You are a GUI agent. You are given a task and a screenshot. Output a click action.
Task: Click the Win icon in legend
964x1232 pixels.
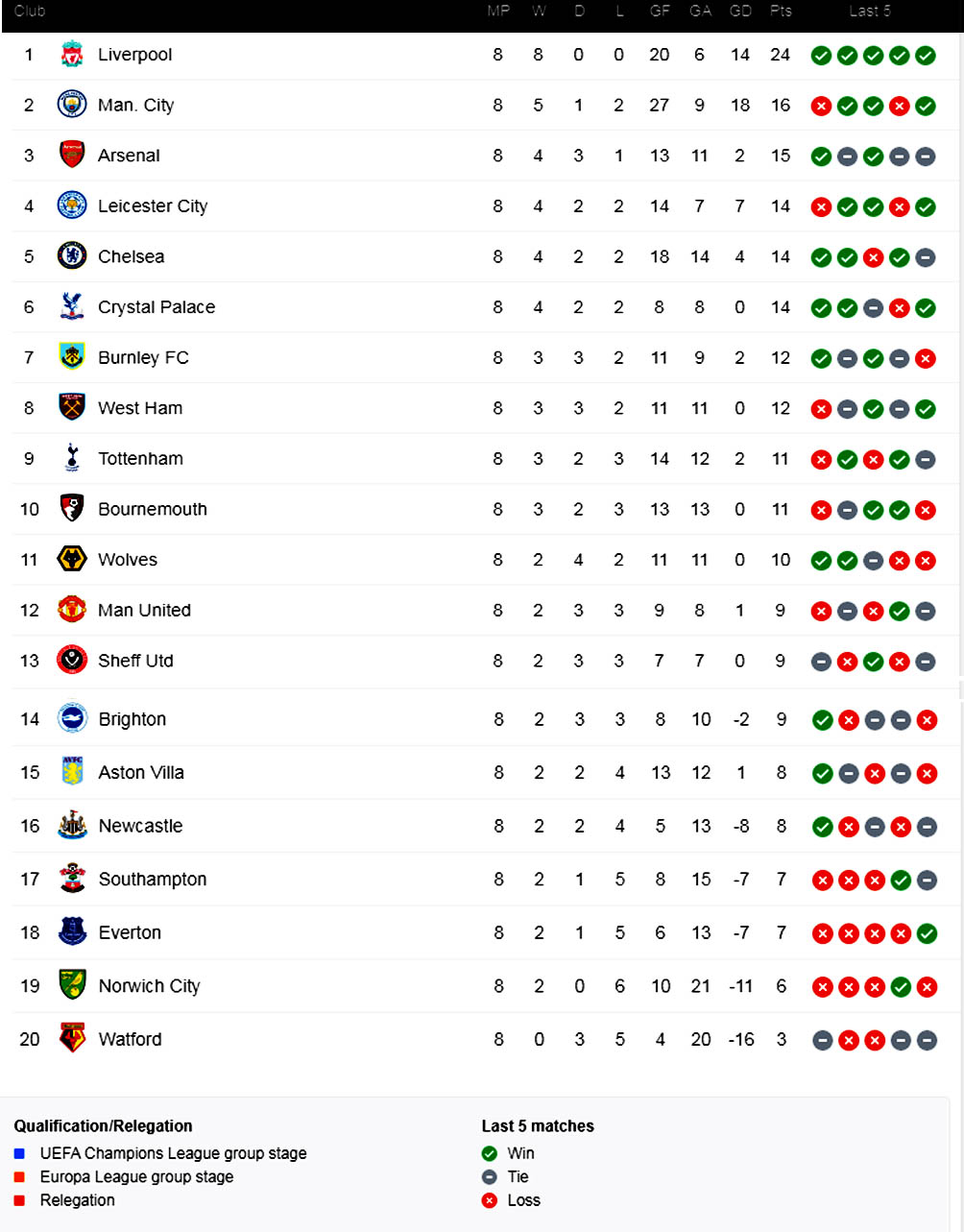[490, 1153]
